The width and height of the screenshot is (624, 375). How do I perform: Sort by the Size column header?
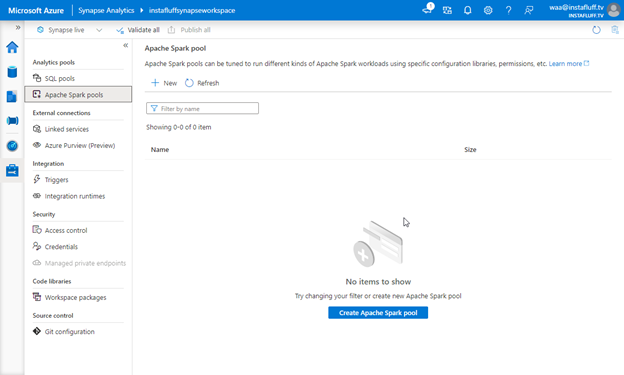(470, 150)
